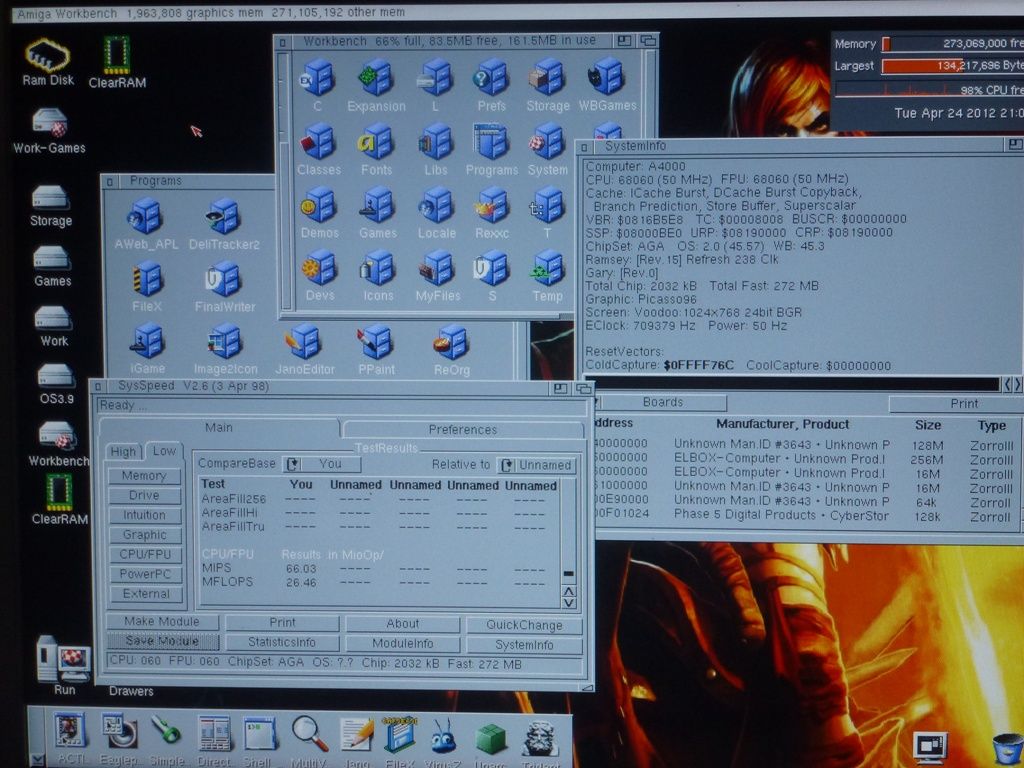Run the CPU/FPU test button
Screen dimensions: 1024x768
(x=146, y=554)
